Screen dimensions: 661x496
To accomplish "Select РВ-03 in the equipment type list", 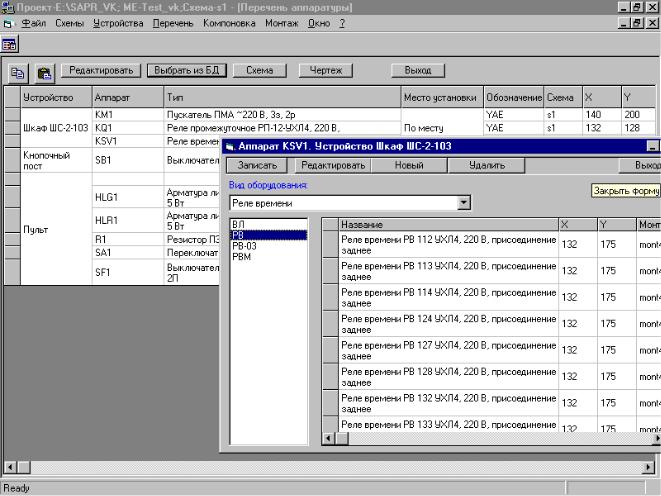I will pyautogui.click(x=245, y=246).
